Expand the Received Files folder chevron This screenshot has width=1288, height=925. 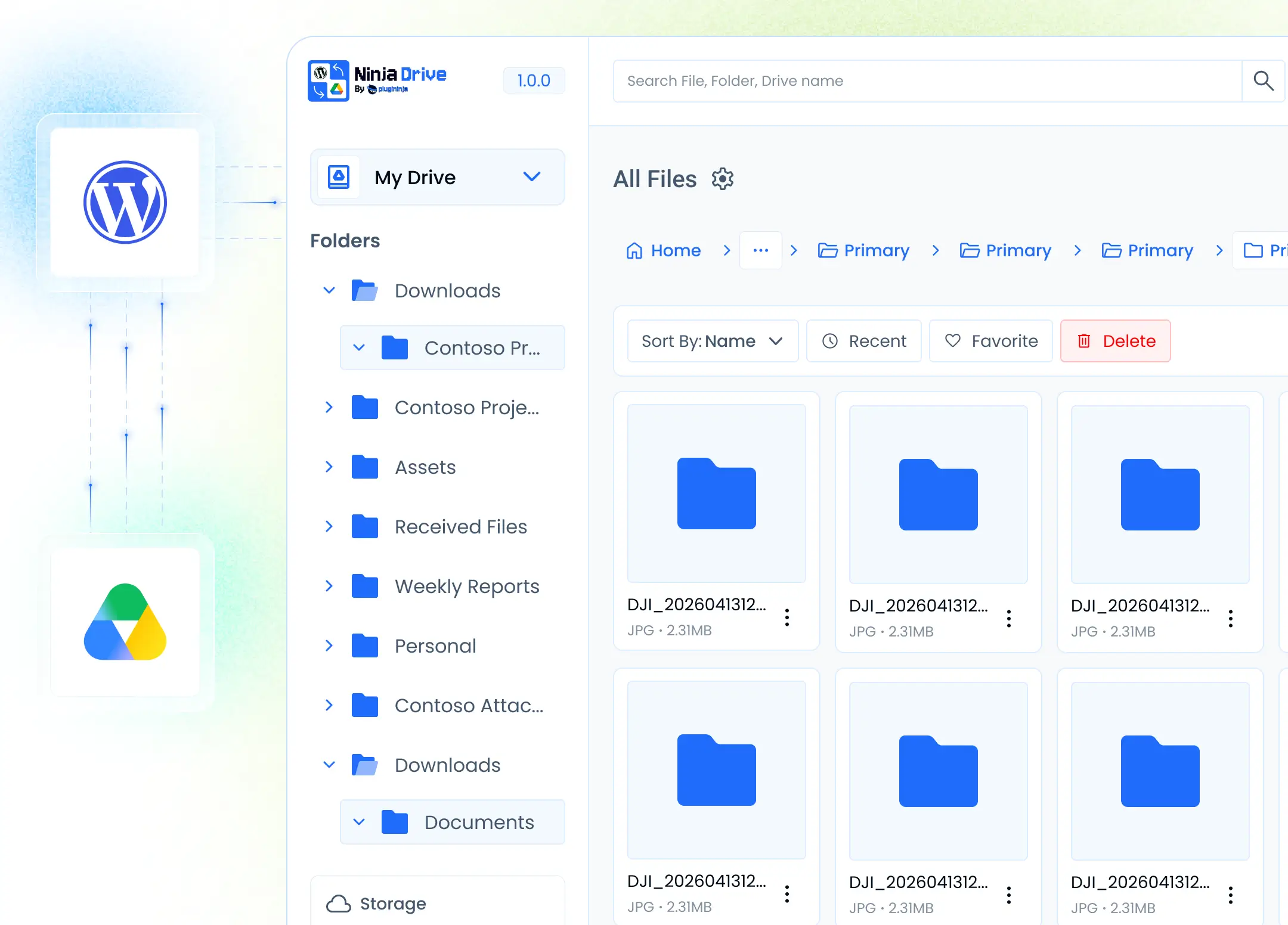point(329,526)
